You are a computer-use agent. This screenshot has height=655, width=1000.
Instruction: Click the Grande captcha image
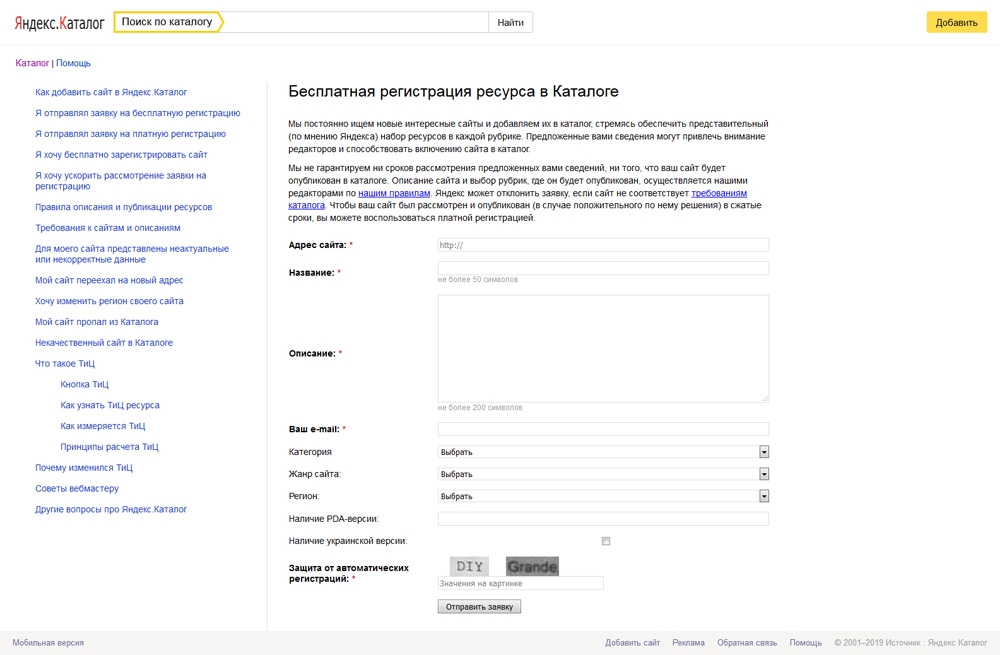pos(532,566)
